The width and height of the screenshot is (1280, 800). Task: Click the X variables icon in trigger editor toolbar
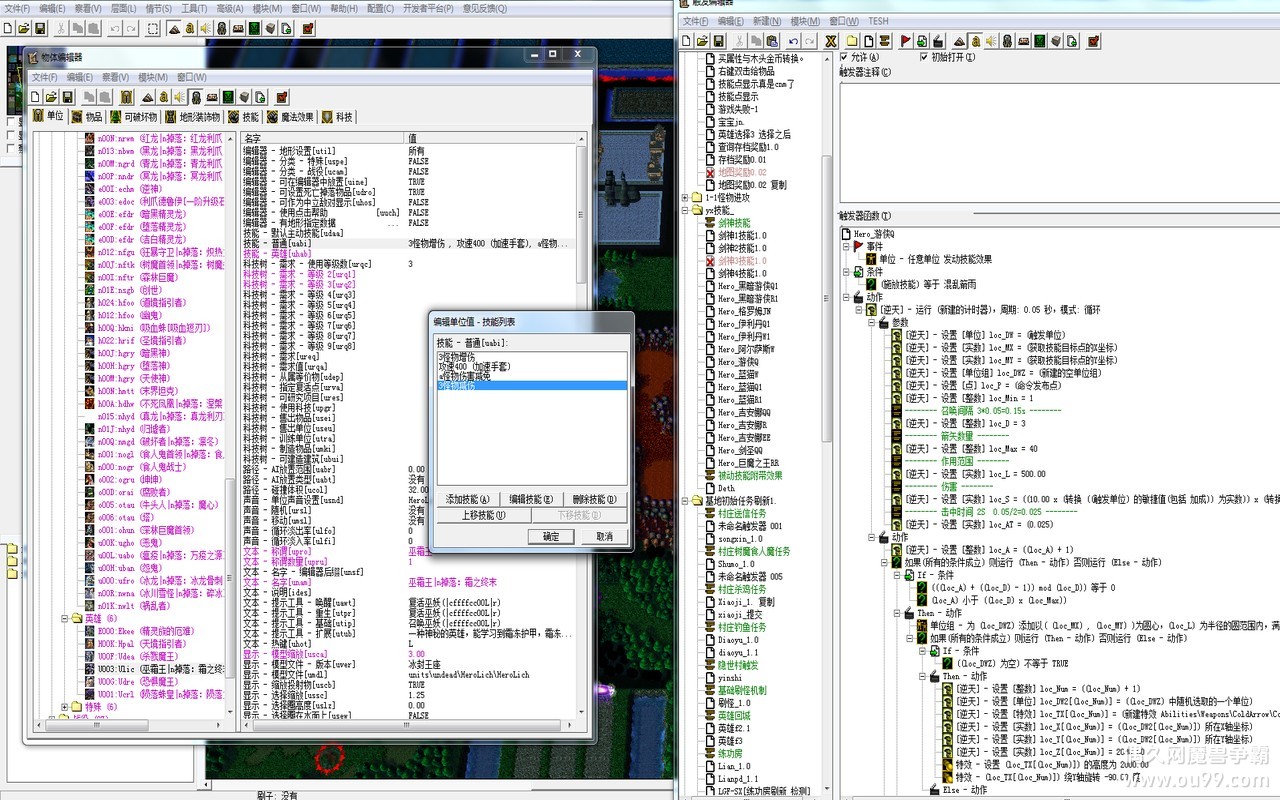830,41
